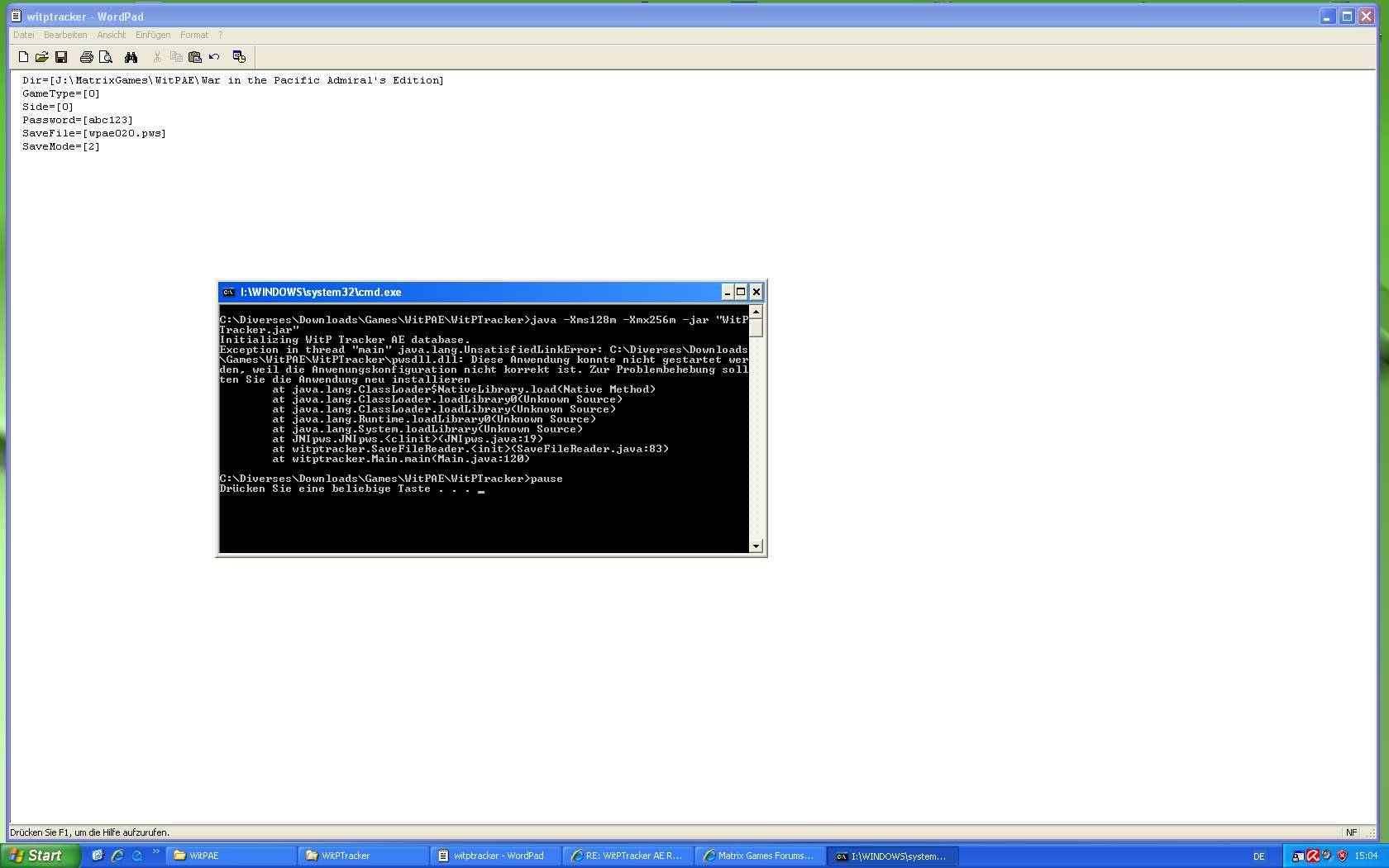Click the Cut scissors icon
This screenshot has width=1389, height=868.
[157, 57]
